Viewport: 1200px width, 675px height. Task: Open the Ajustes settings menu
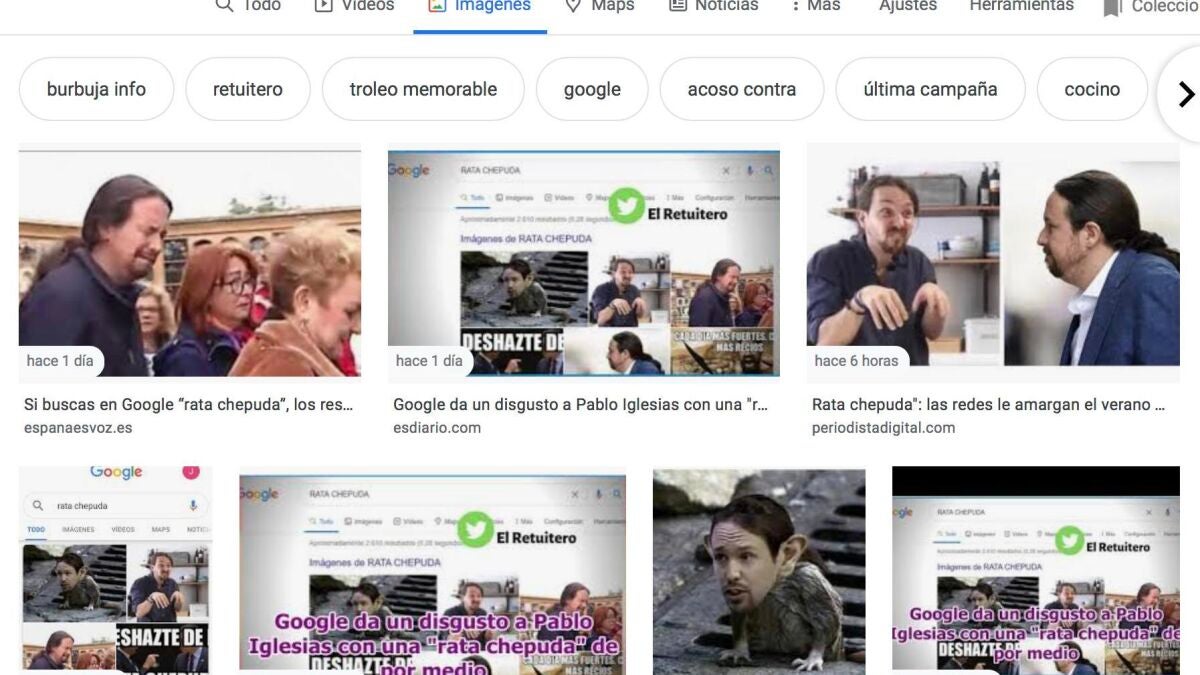[907, 6]
